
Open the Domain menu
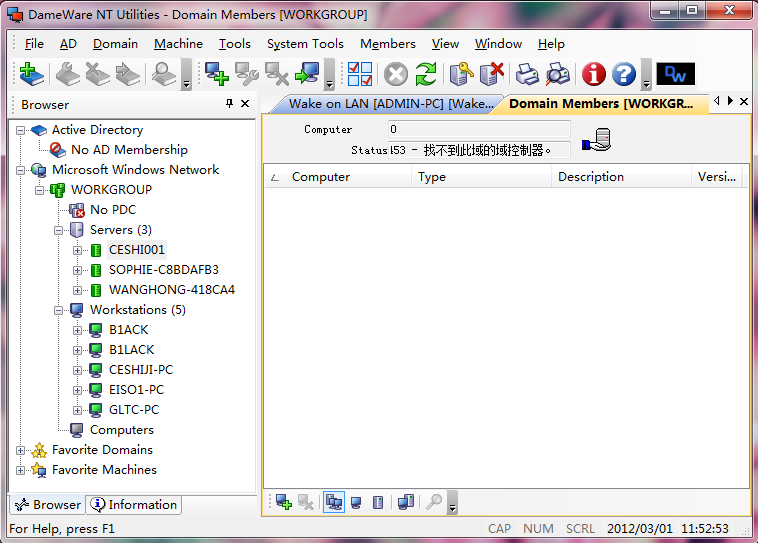[x=115, y=44]
